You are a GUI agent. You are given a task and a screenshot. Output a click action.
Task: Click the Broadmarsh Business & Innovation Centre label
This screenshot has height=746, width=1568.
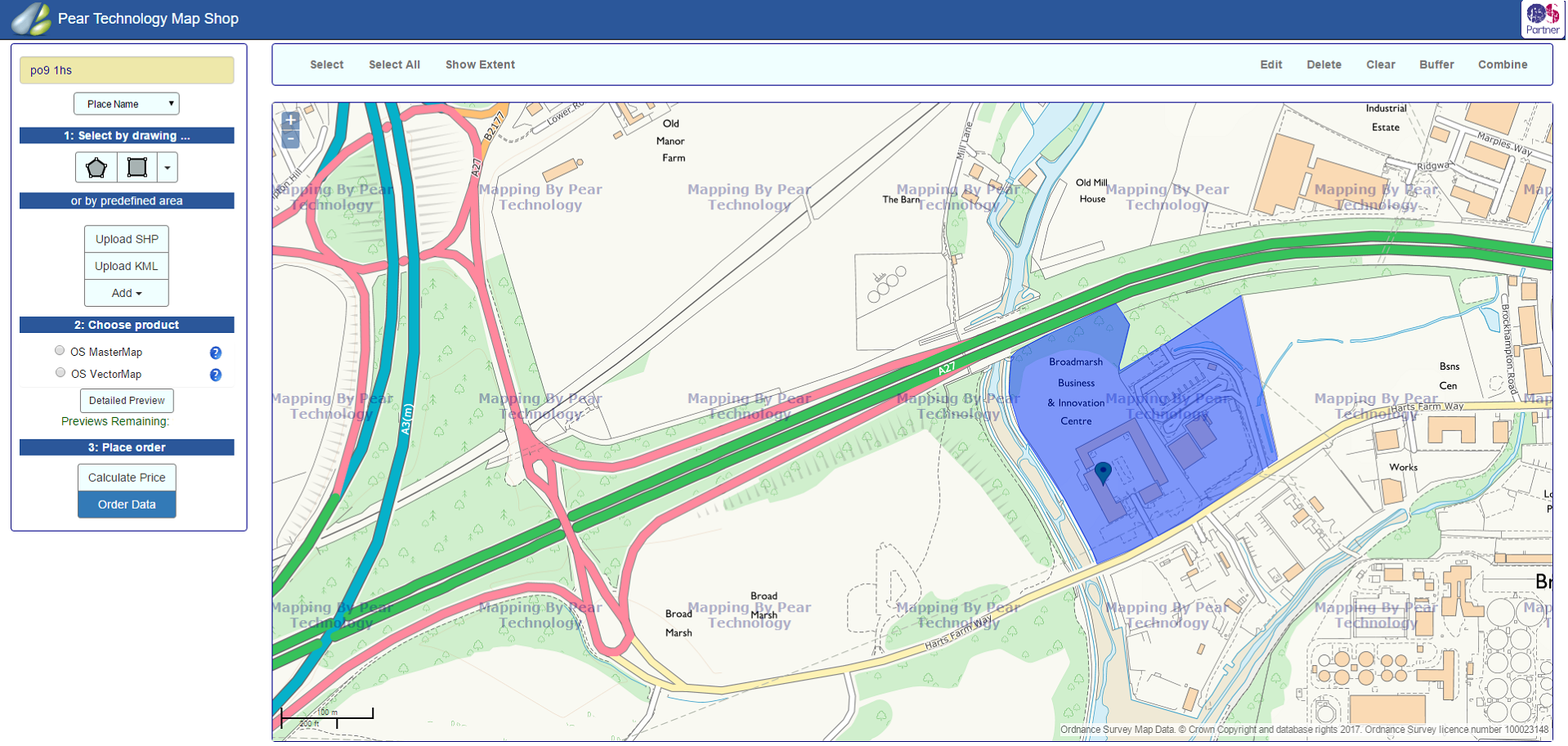tap(1076, 392)
